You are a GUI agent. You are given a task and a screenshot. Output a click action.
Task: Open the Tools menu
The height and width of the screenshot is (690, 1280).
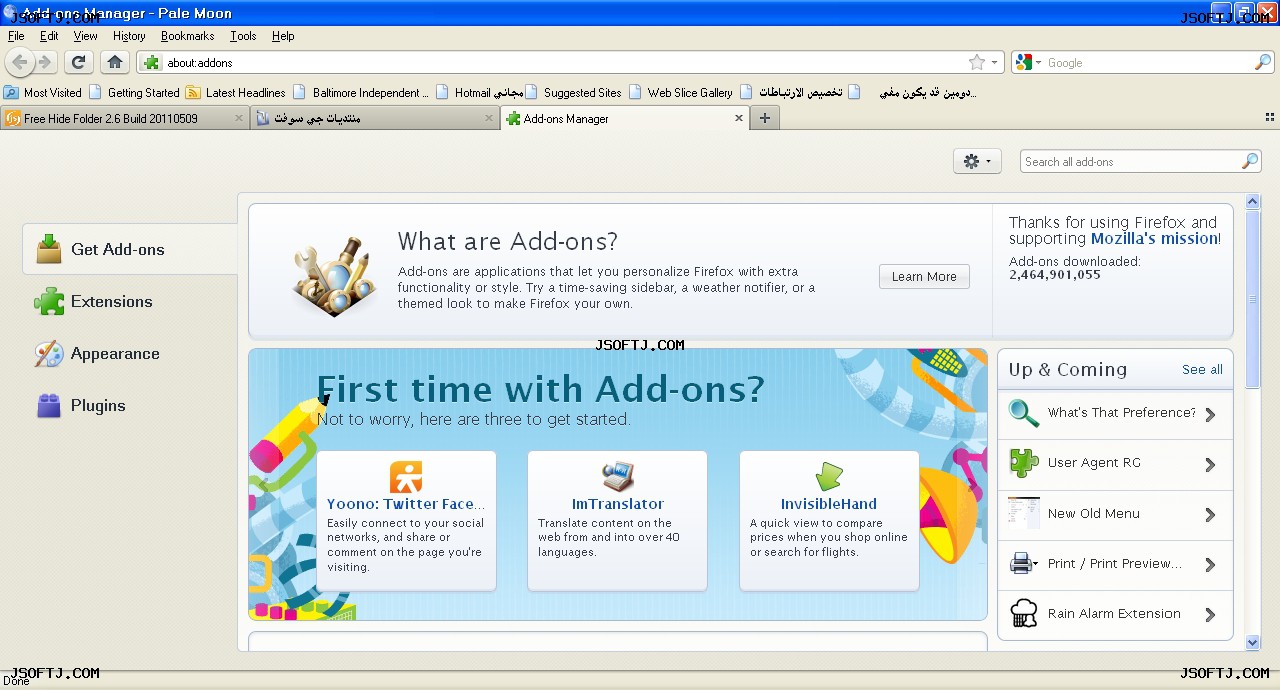click(243, 36)
